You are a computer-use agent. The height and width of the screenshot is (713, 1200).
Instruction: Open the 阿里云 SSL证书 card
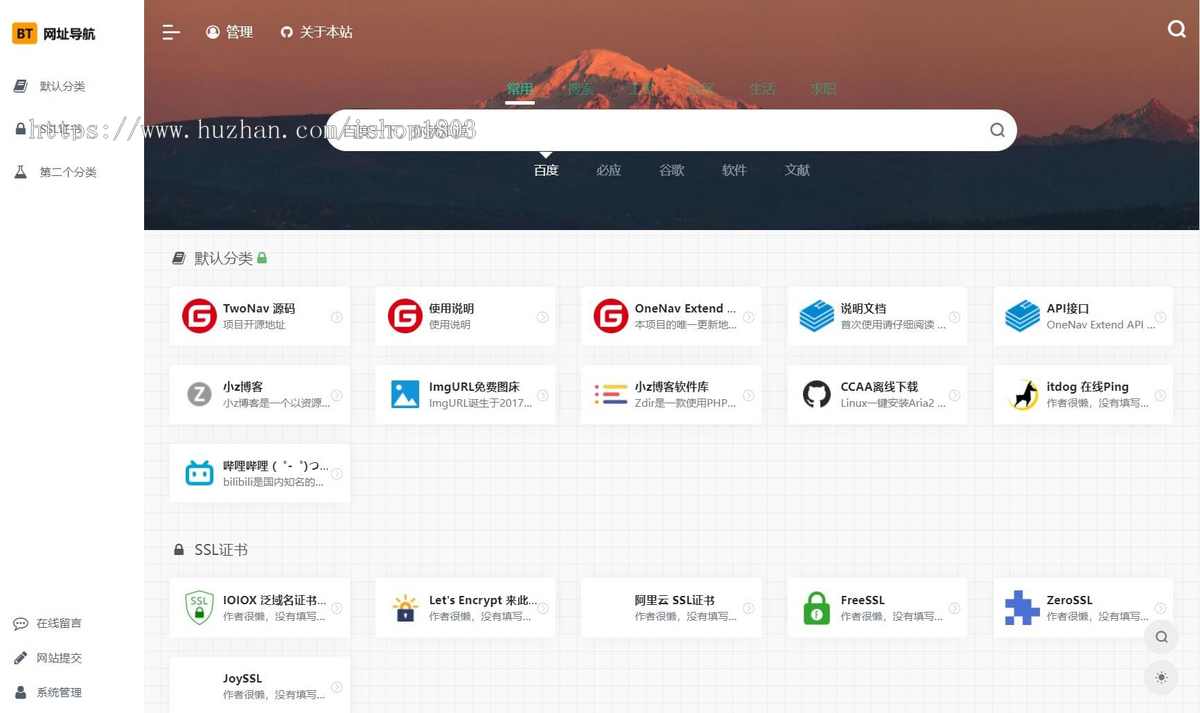point(671,608)
